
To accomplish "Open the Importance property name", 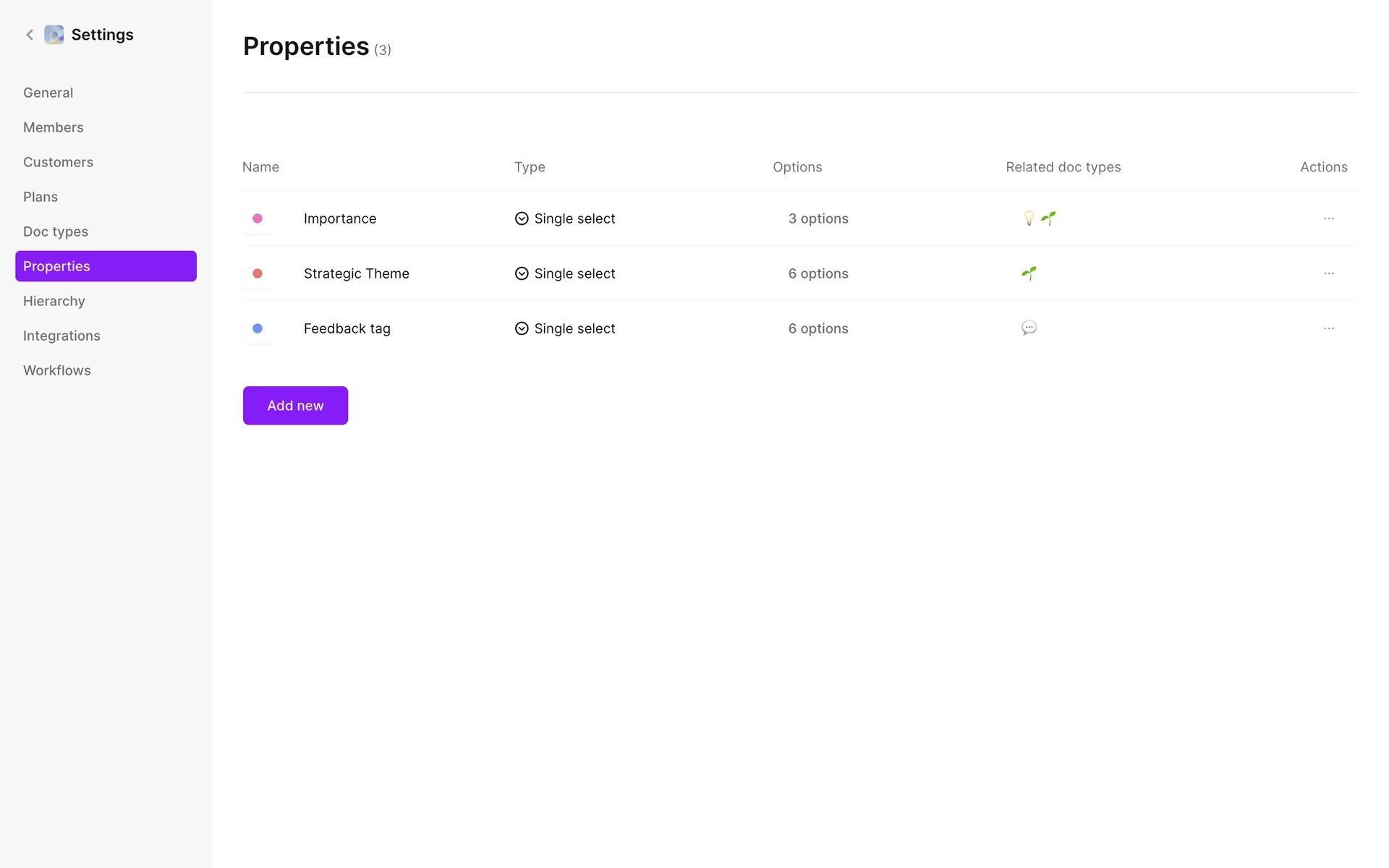I will coord(340,218).
